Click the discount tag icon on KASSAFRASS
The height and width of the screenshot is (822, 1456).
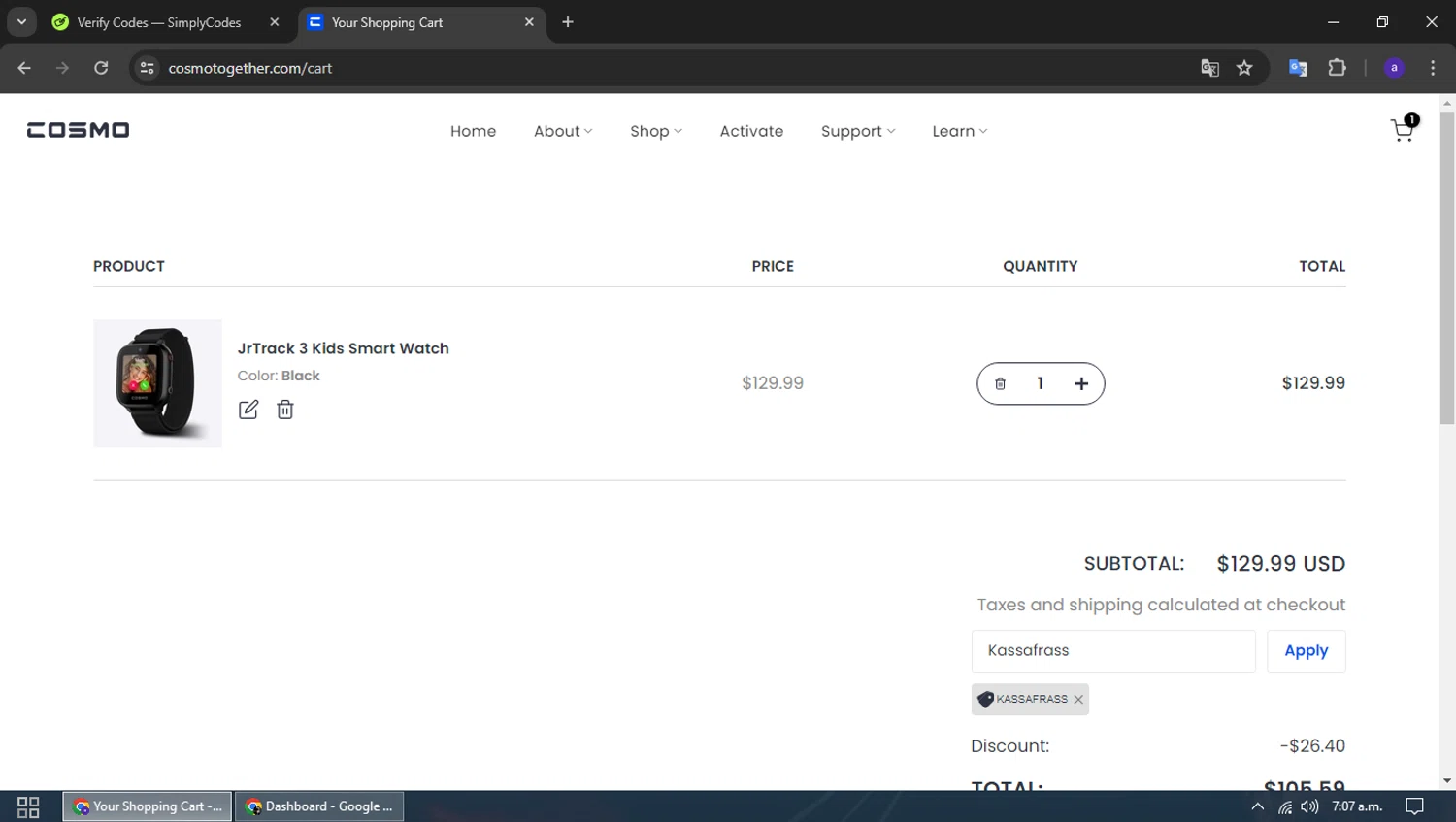coord(985,699)
